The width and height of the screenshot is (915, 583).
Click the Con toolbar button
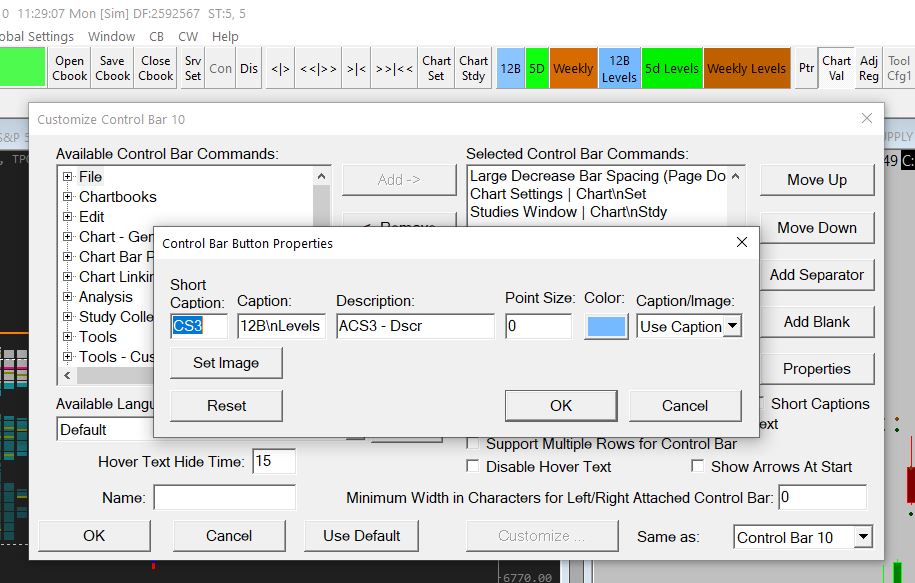pyautogui.click(x=221, y=68)
